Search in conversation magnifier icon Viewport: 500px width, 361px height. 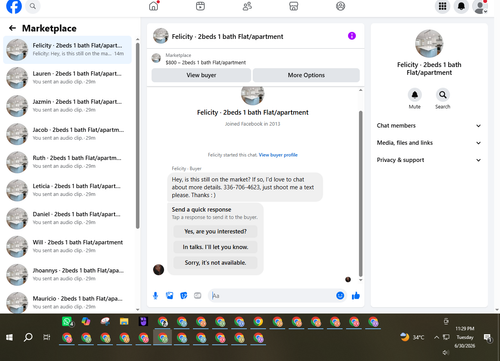443,95
